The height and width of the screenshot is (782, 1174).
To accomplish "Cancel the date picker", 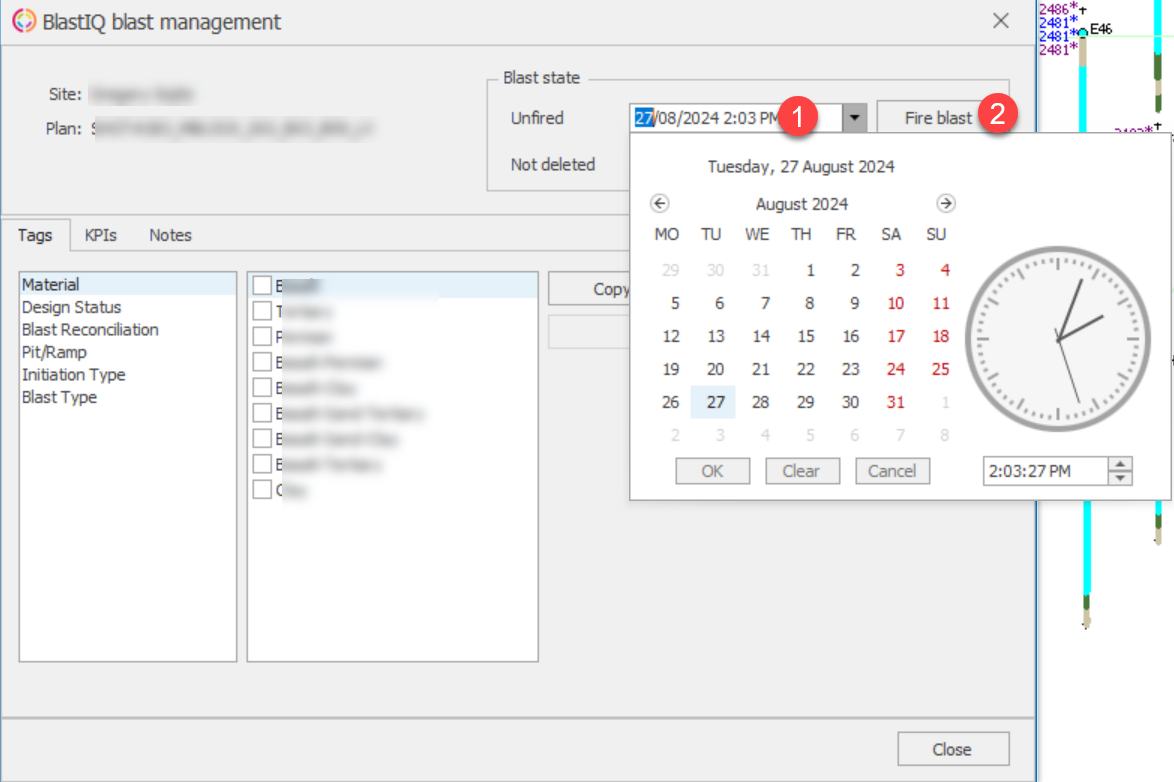I will click(x=892, y=471).
